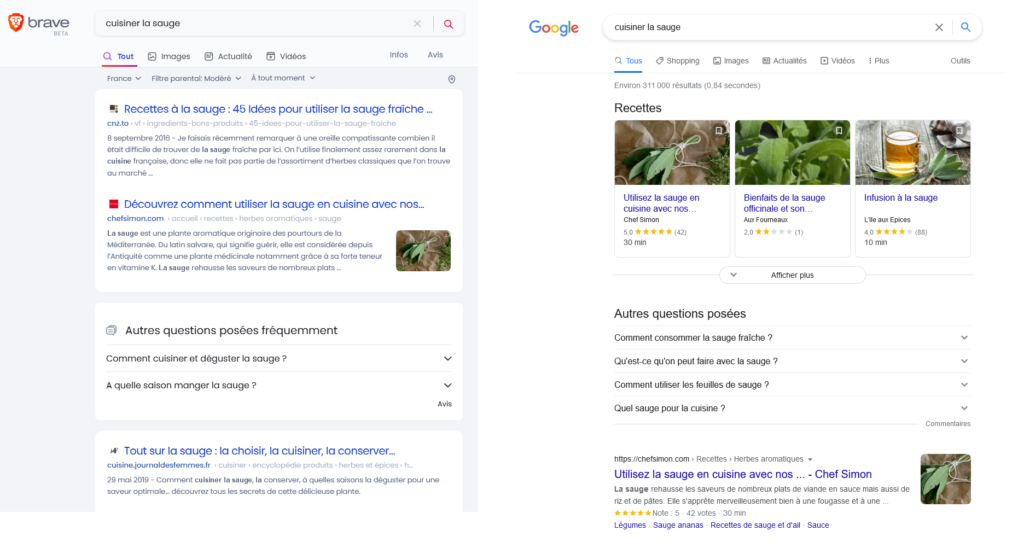Click the sage leaves image on Aux Fourneaux card
This screenshot has width=1024, height=548.
click(792, 152)
